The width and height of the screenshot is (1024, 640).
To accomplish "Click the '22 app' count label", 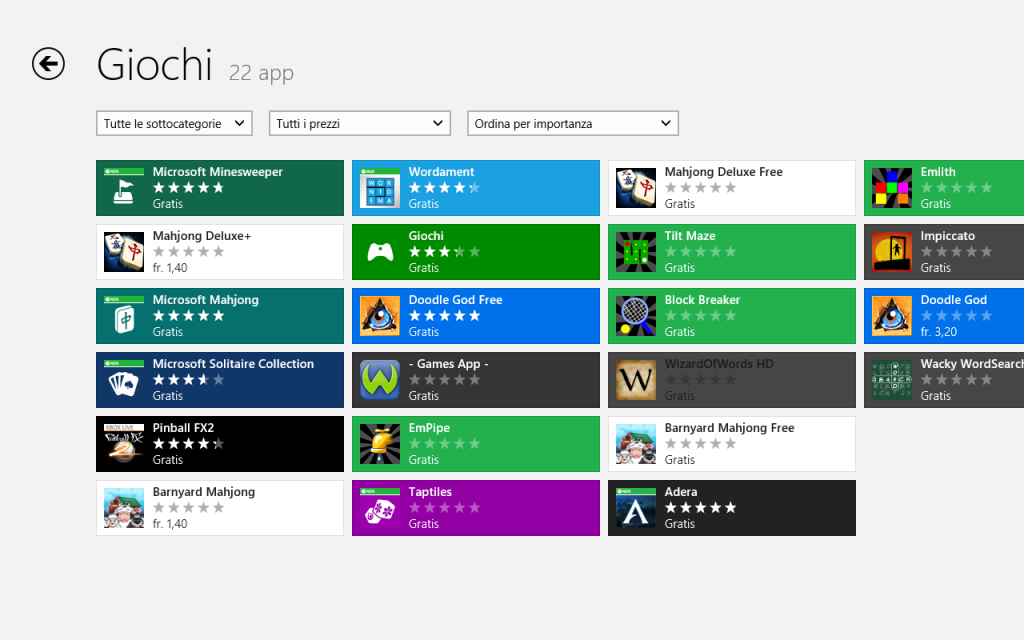I will coord(261,72).
